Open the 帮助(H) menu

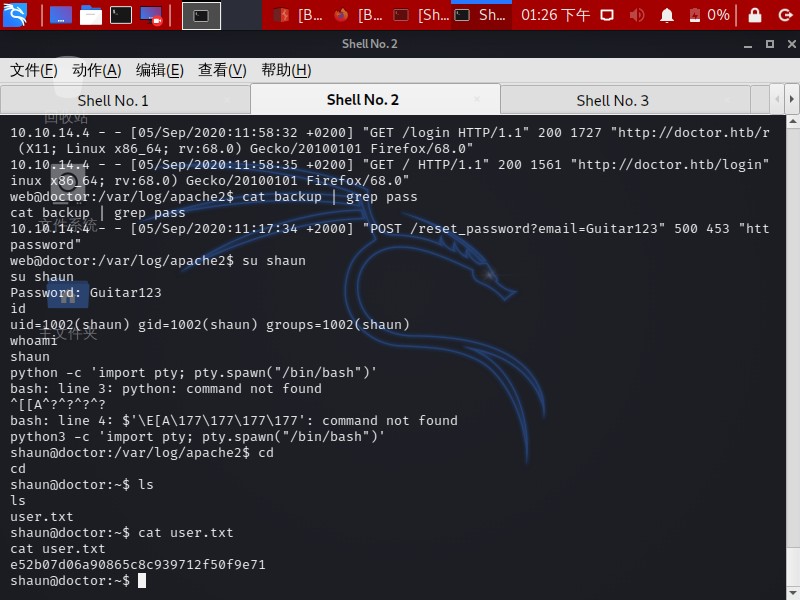286,70
